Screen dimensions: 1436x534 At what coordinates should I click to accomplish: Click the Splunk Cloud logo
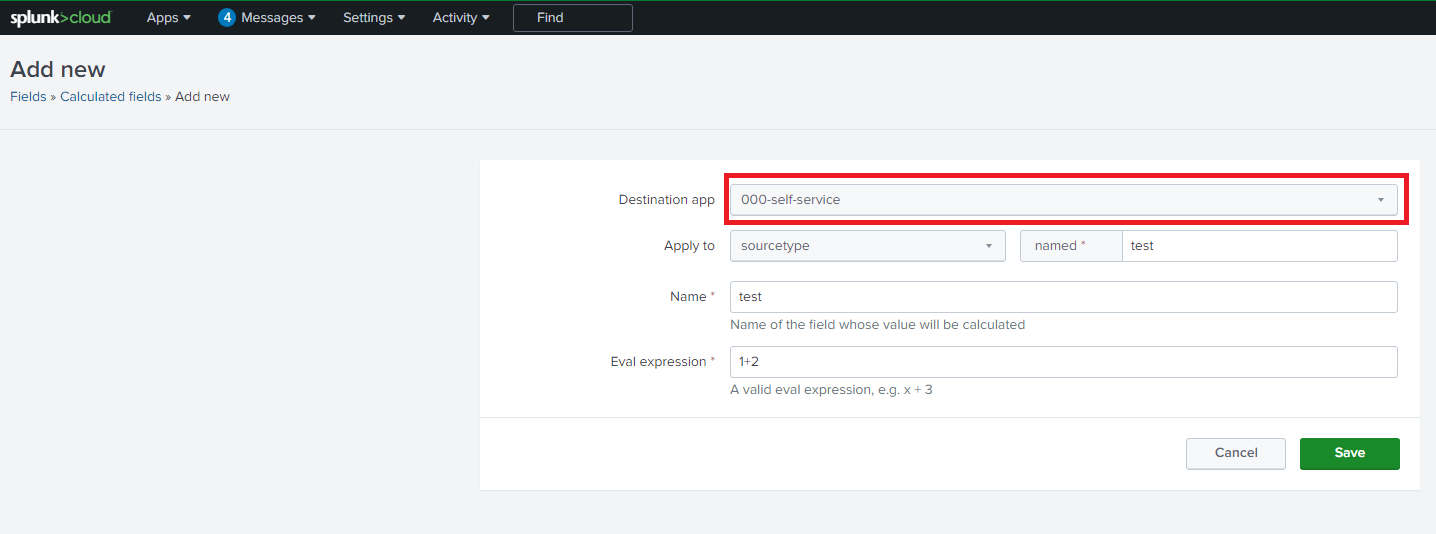(x=61, y=18)
